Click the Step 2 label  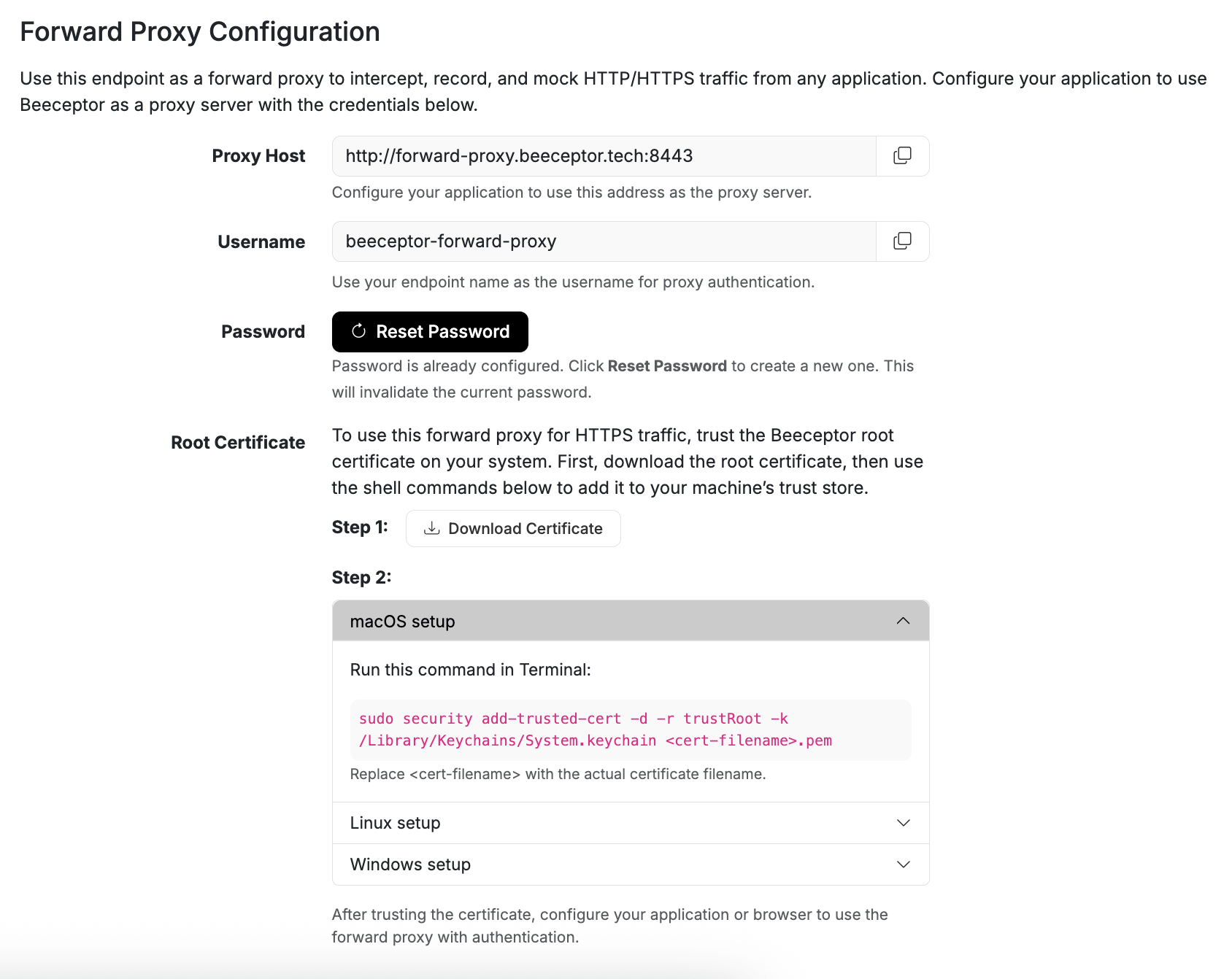click(x=361, y=577)
